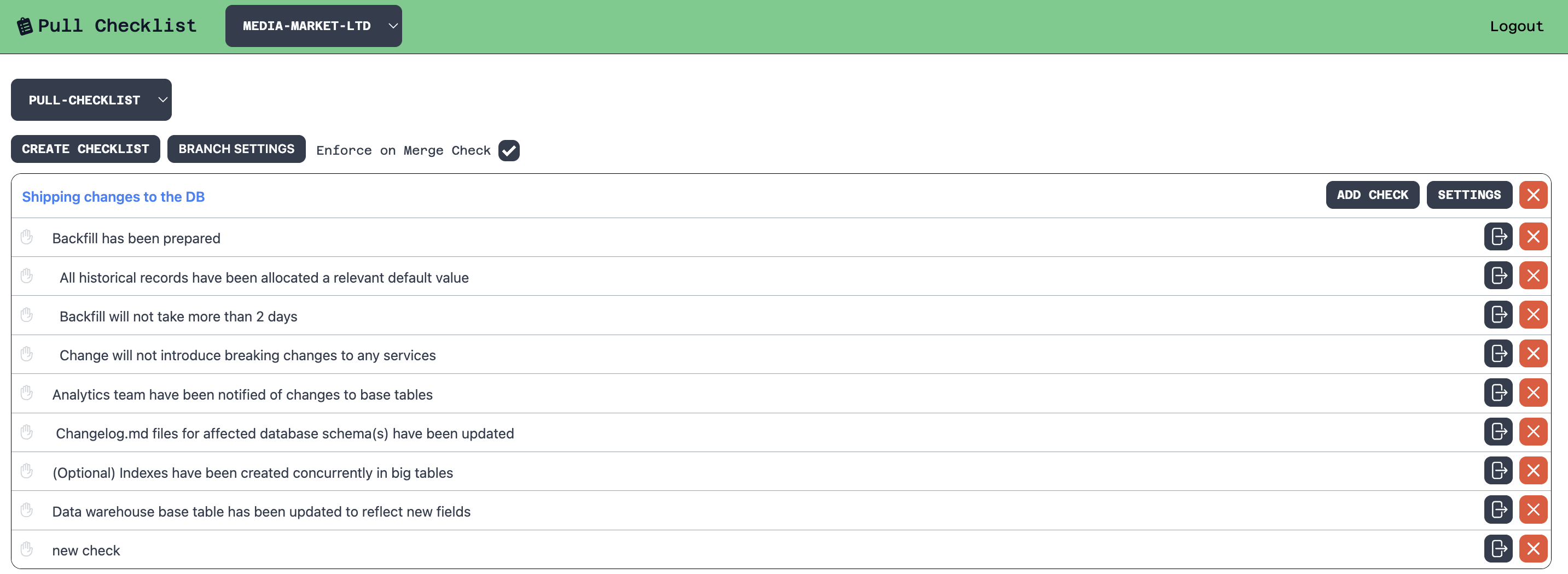1568x574 pixels.
Task: Open Branch Settings
Action: click(236, 149)
